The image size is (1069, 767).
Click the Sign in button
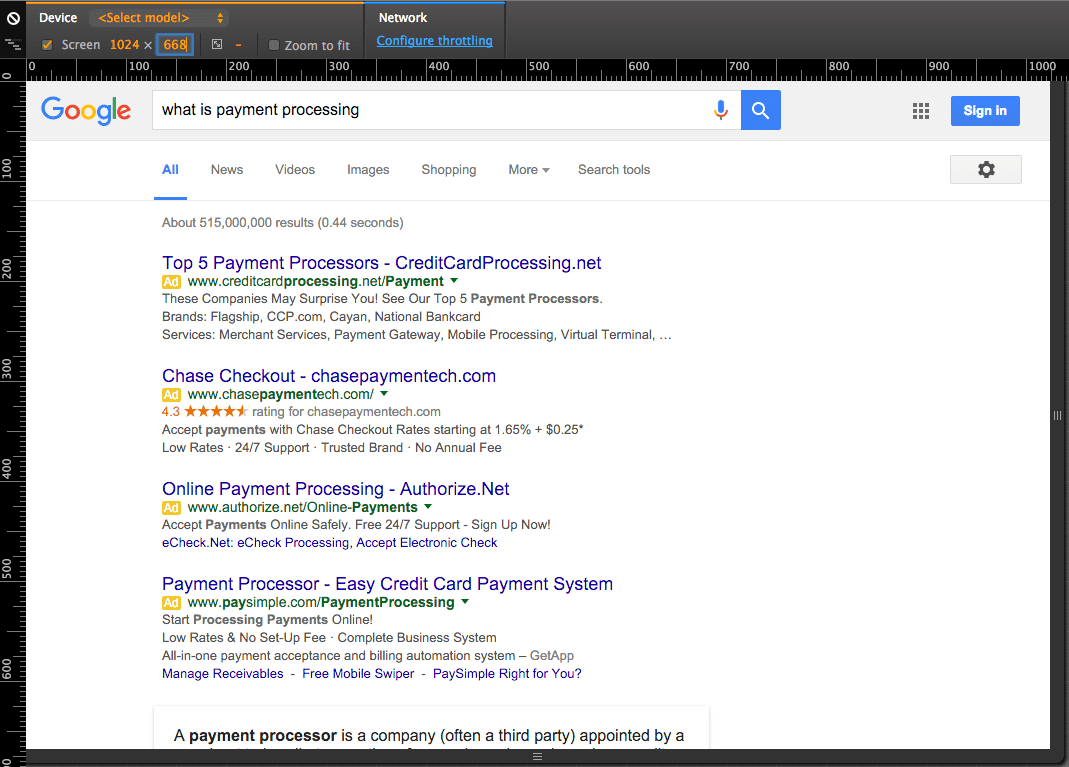[985, 110]
